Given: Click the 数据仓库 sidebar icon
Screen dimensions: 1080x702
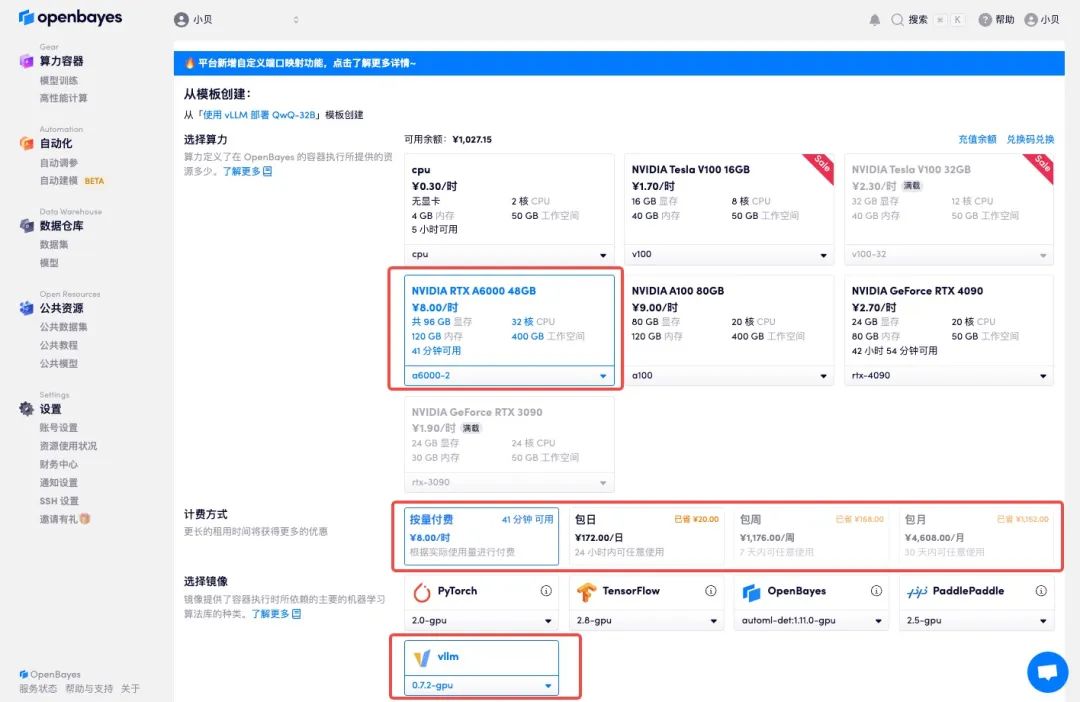Looking at the screenshot, I should [26, 226].
